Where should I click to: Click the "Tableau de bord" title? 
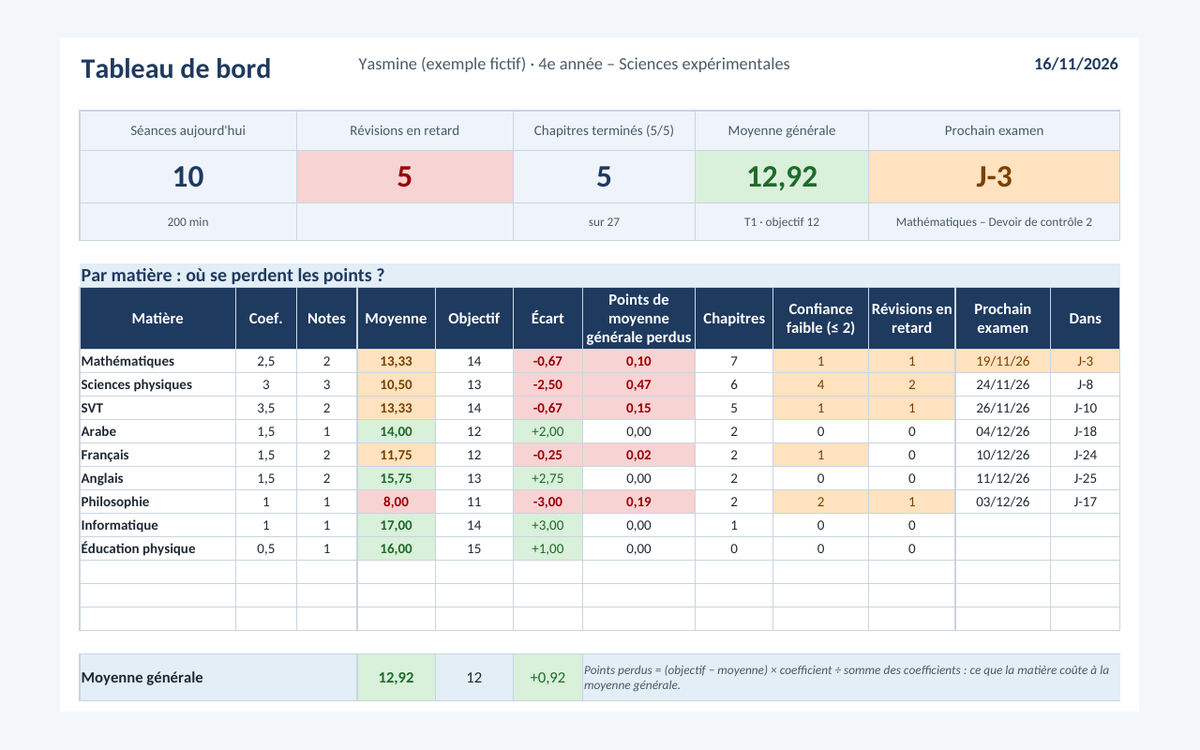(176, 68)
